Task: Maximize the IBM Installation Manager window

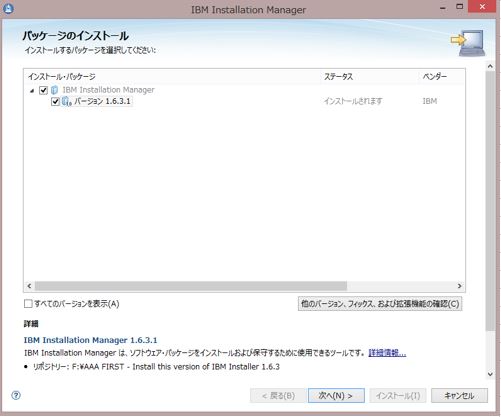Action: pos(460,7)
